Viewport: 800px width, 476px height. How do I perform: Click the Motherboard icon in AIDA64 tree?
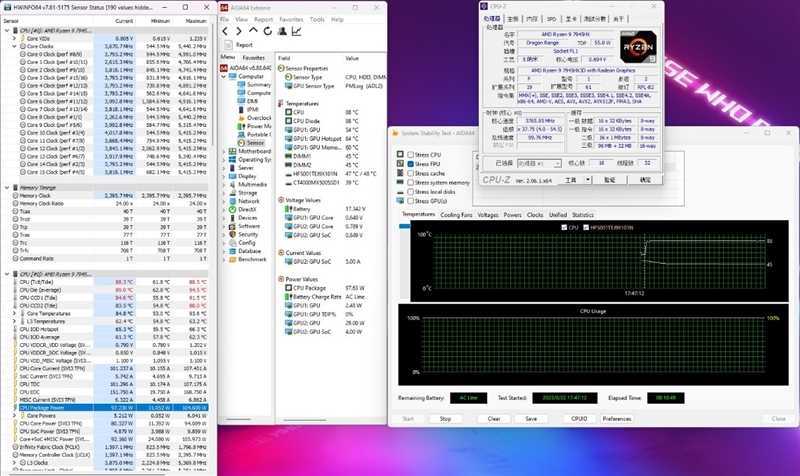pos(232,151)
